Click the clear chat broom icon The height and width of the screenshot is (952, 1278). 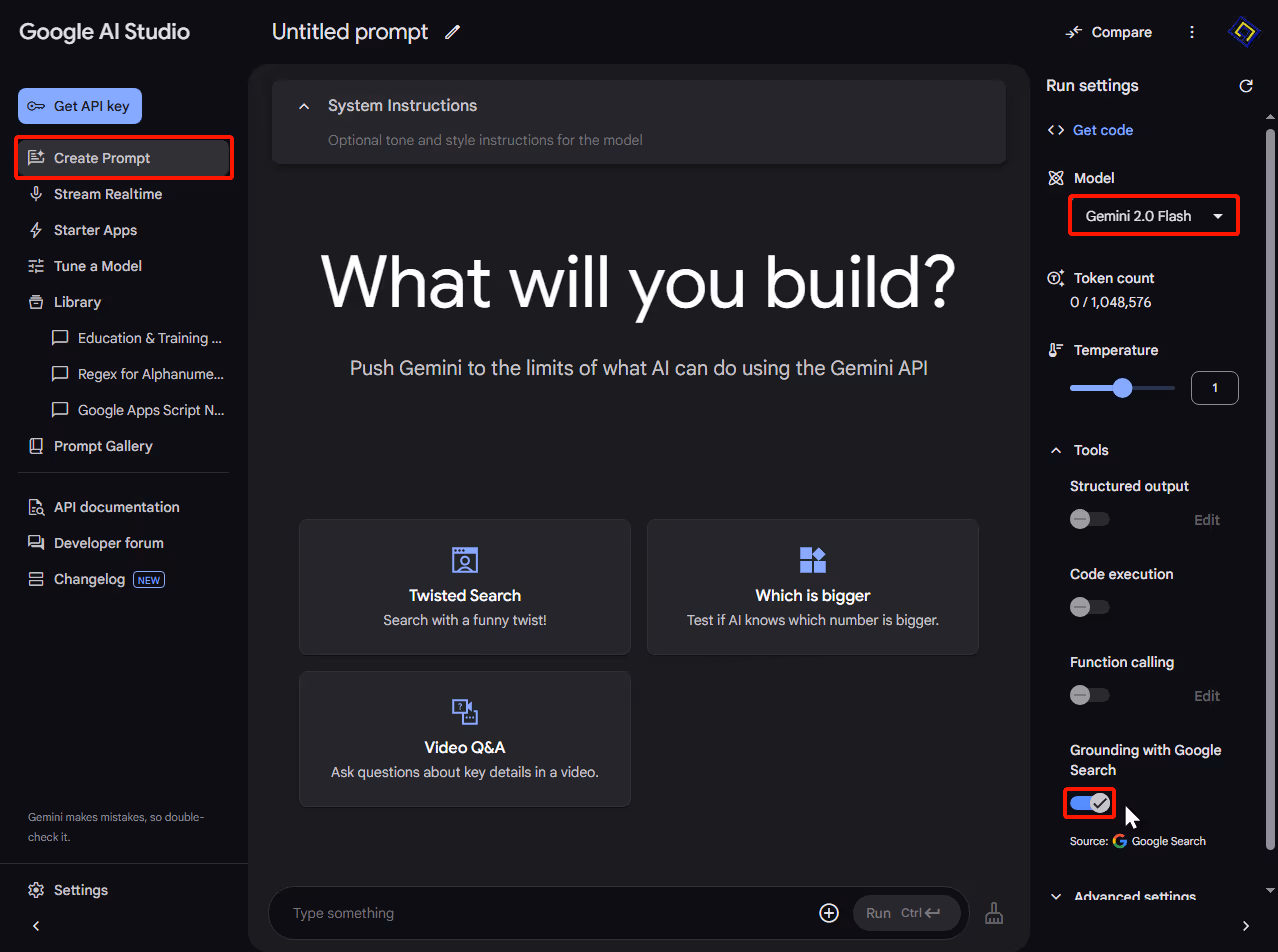pyautogui.click(x=994, y=913)
